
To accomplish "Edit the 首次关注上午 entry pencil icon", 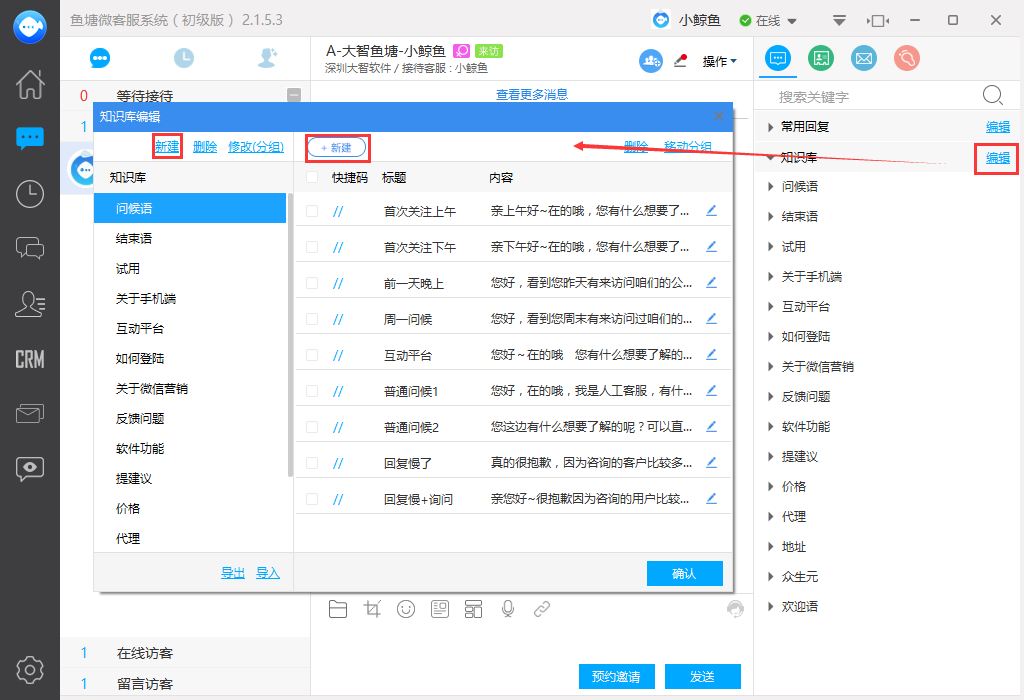I will [712, 211].
